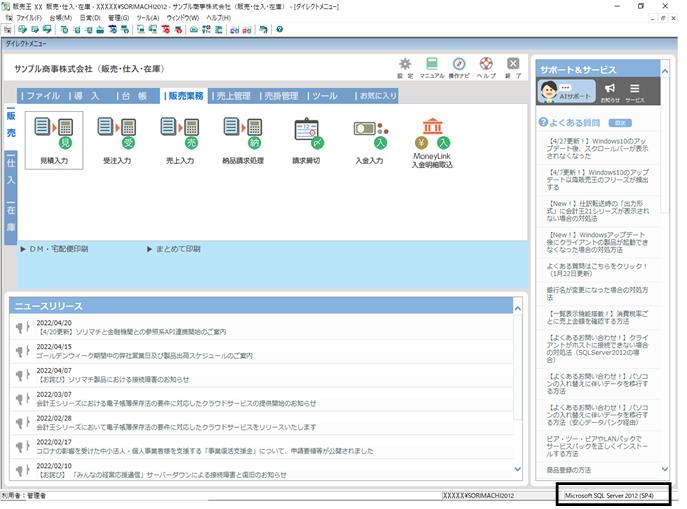
Task: Click Microsoft SQL Server 2012 (SP4) status text
Action: tap(609, 495)
